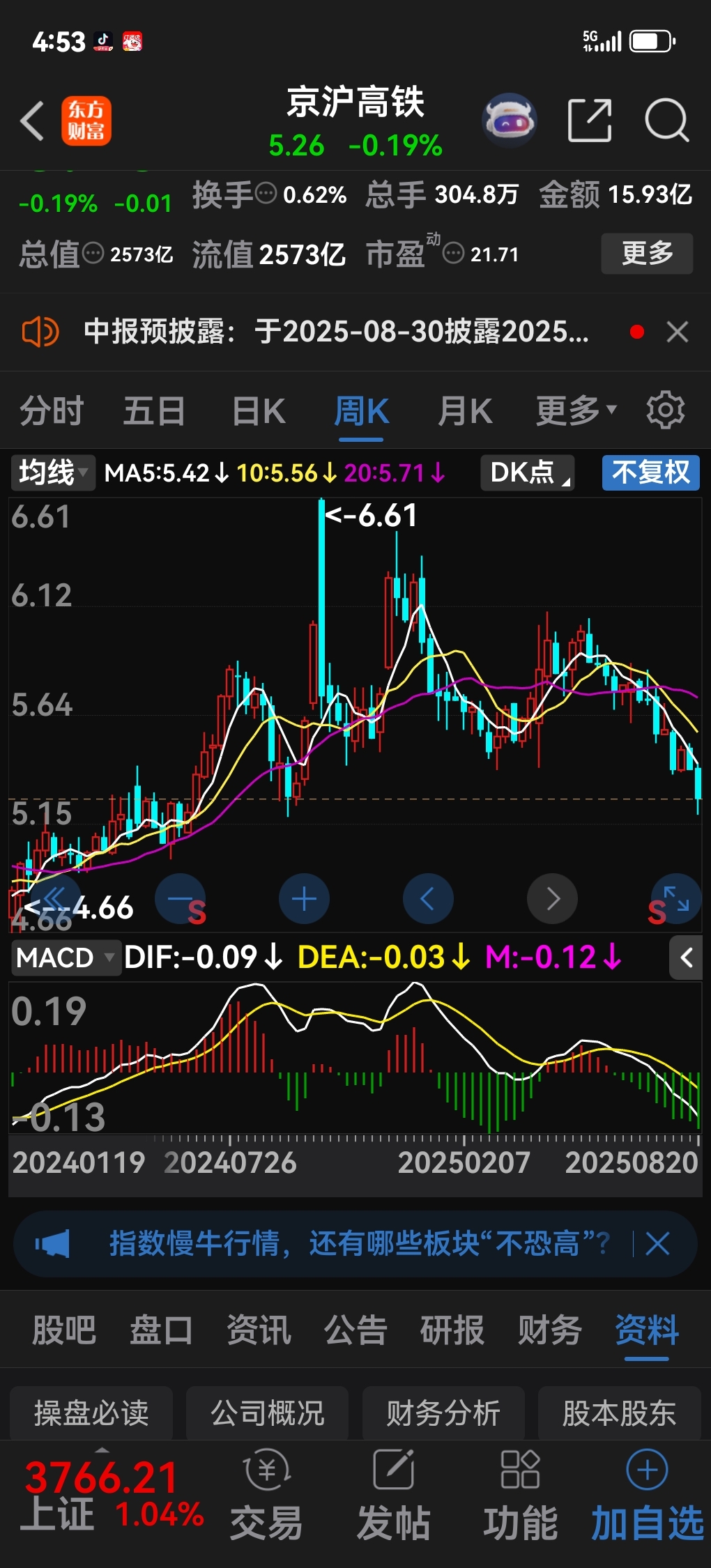This screenshot has height=1568, width=711.
Task: Tap the 总手 304.8万 value
Action: [442, 194]
